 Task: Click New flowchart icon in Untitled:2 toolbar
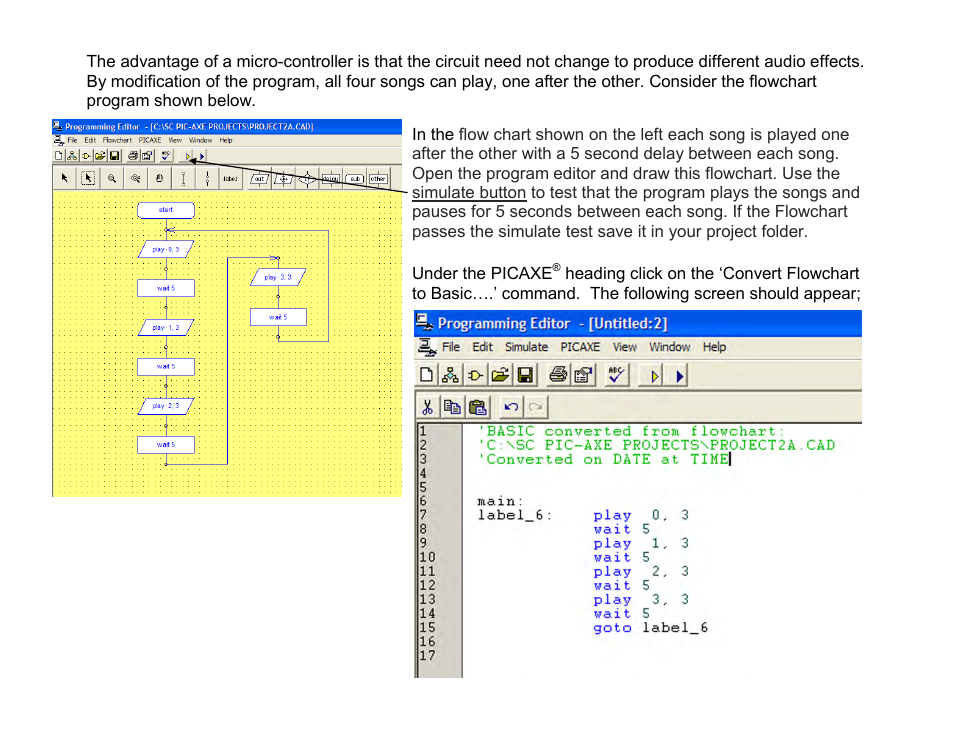coord(450,375)
